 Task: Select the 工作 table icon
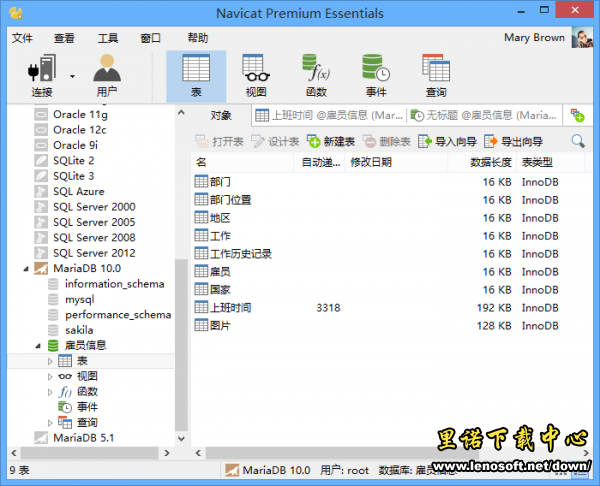pyautogui.click(x=201, y=235)
